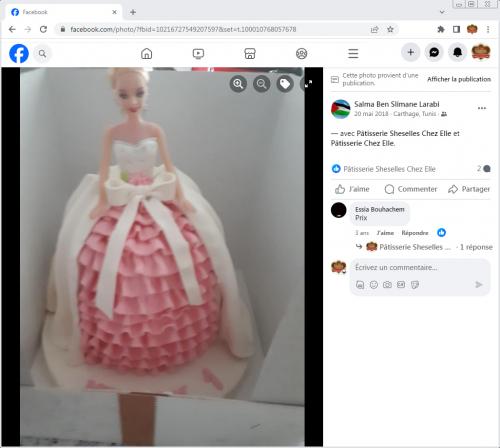Zoom out of the photo
The width and height of the screenshot is (500, 448).
[262, 84]
